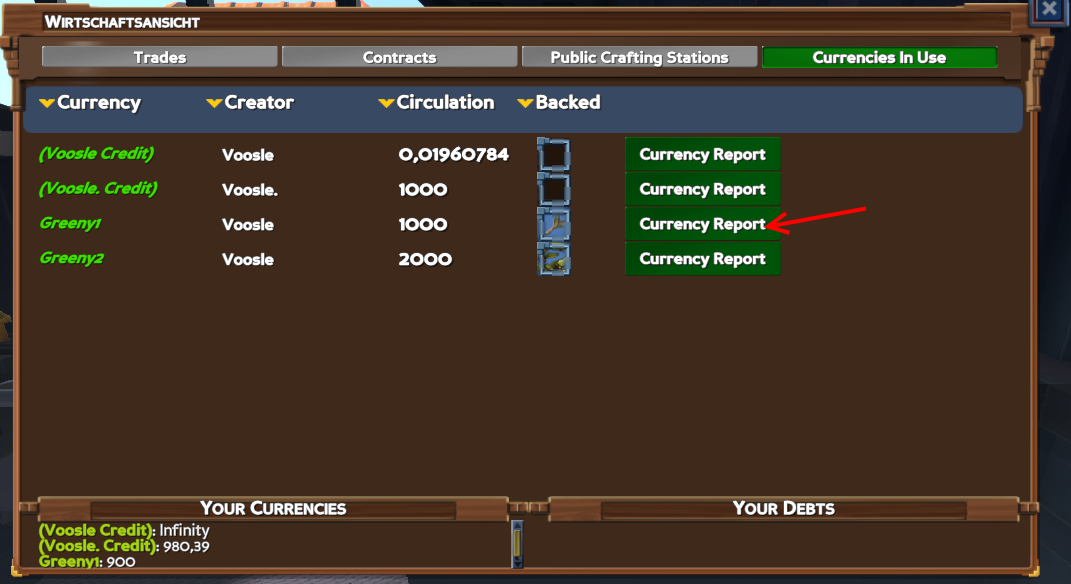
Task: Open Currency Report for Greeny2
Action: 702,259
